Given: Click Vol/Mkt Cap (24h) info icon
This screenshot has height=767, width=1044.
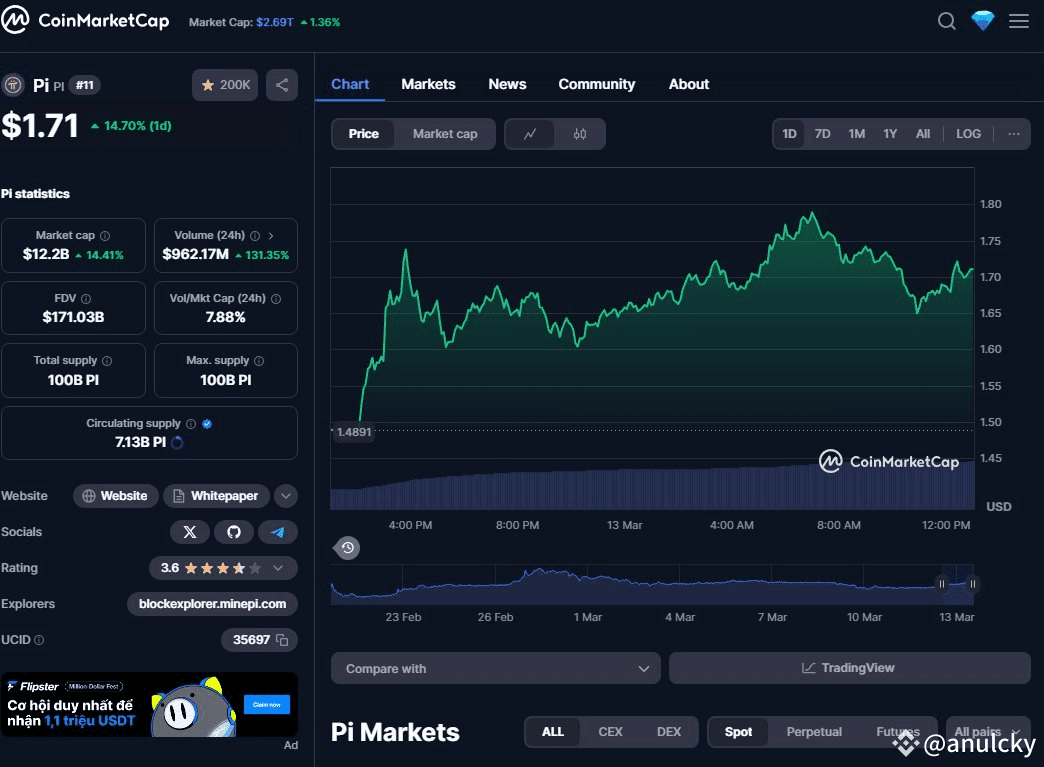Looking at the screenshot, I should (276, 299).
